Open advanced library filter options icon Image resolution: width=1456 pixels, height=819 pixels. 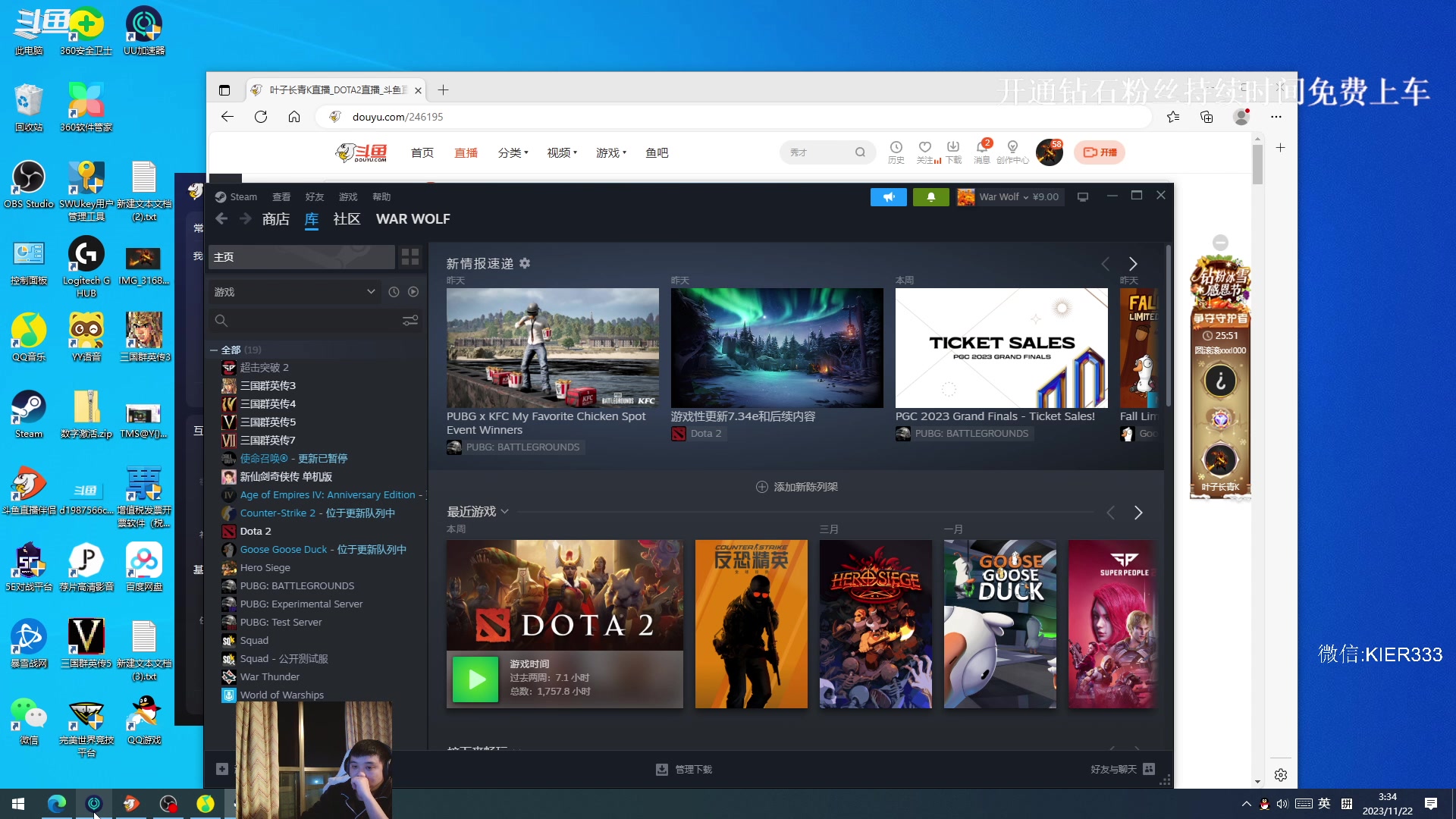pyautogui.click(x=410, y=321)
